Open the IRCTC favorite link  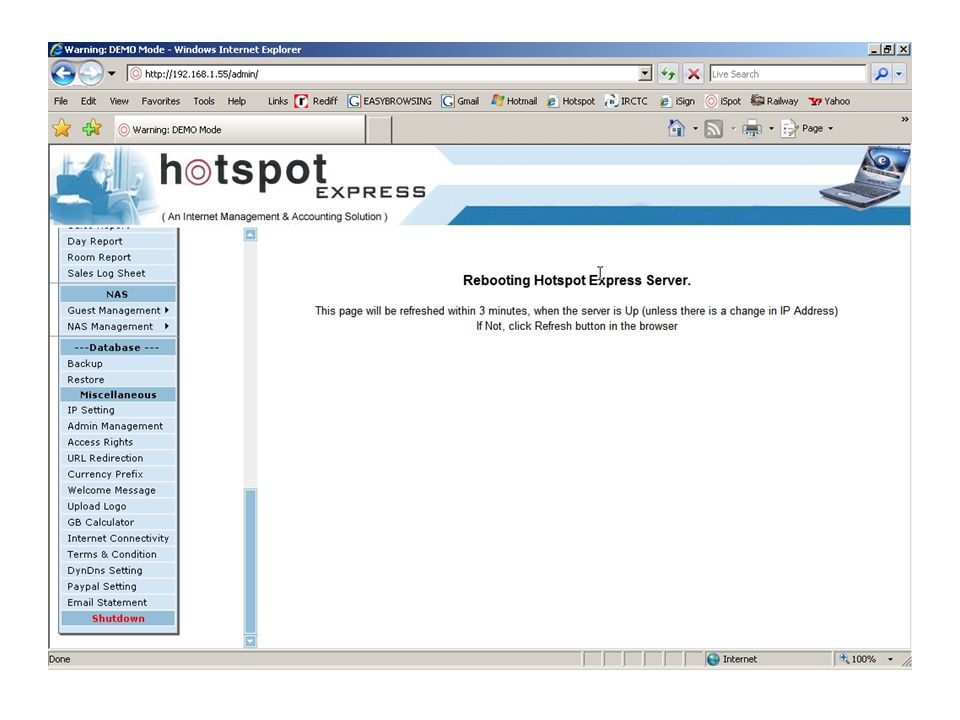[626, 101]
